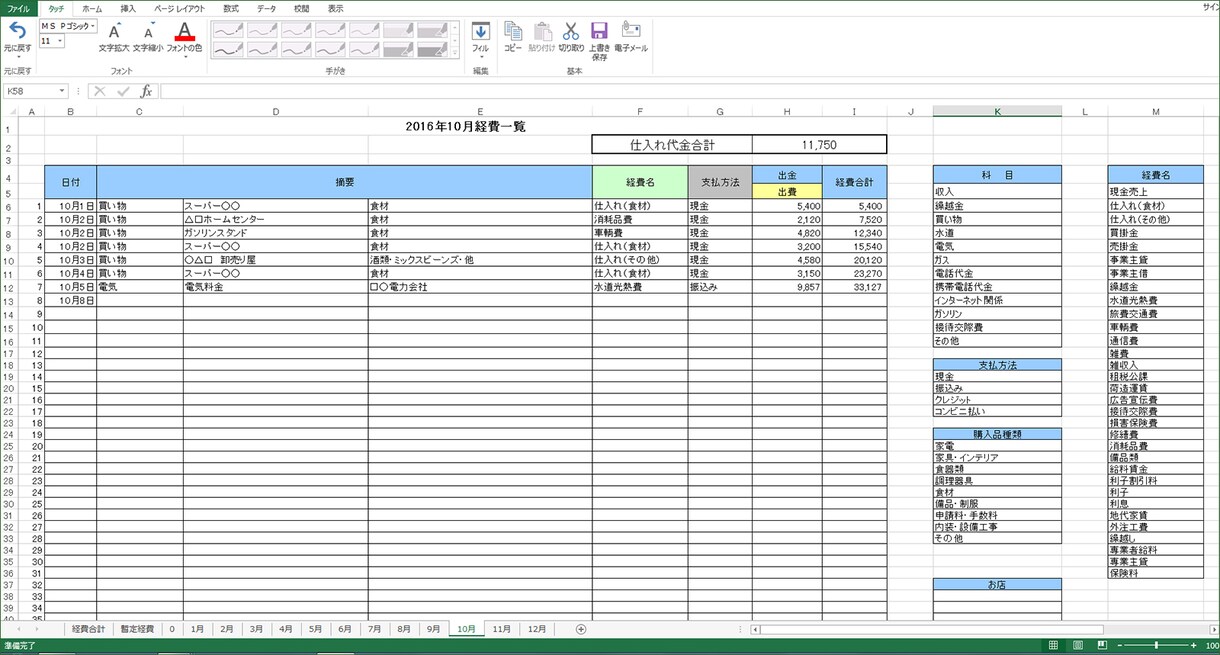Click the フィル fill down icon
The height and width of the screenshot is (655, 1220).
(x=480, y=31)
